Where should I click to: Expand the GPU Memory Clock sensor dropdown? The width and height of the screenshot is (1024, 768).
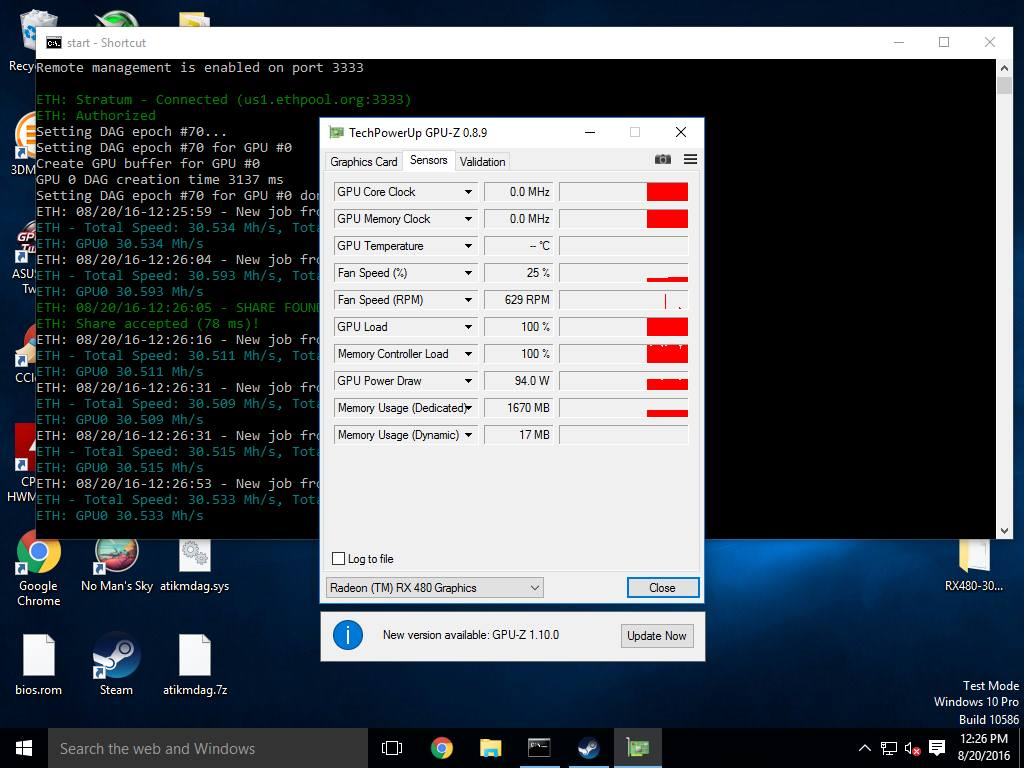tap(468, 219)
